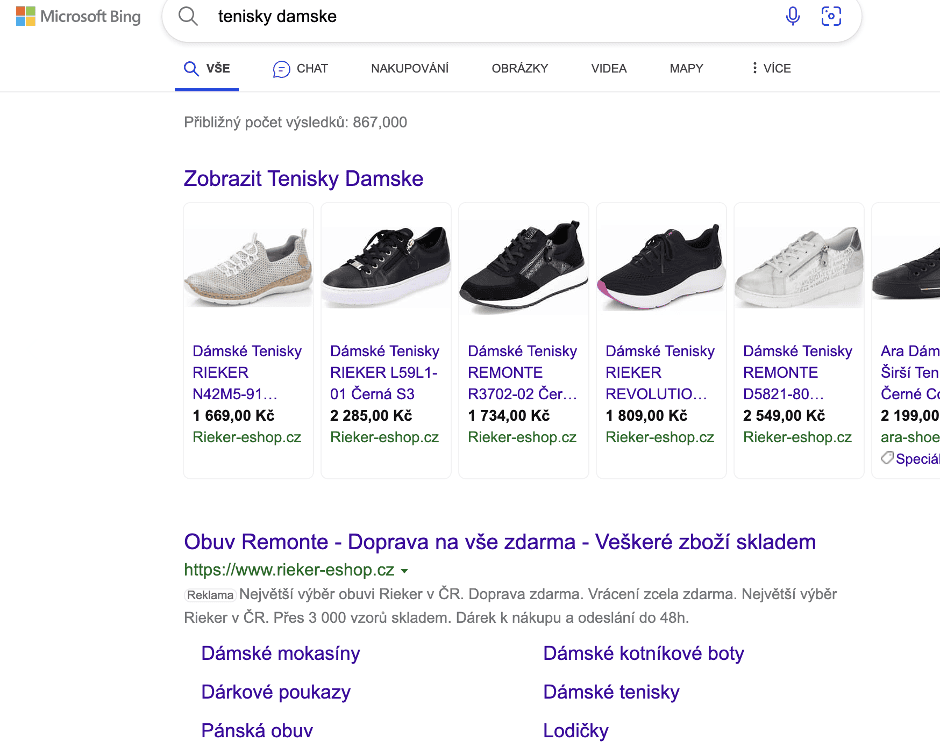The width and height of the screenshot is (941, 750).
Task: Select the Mapy tab
Action: pos(686,69)
